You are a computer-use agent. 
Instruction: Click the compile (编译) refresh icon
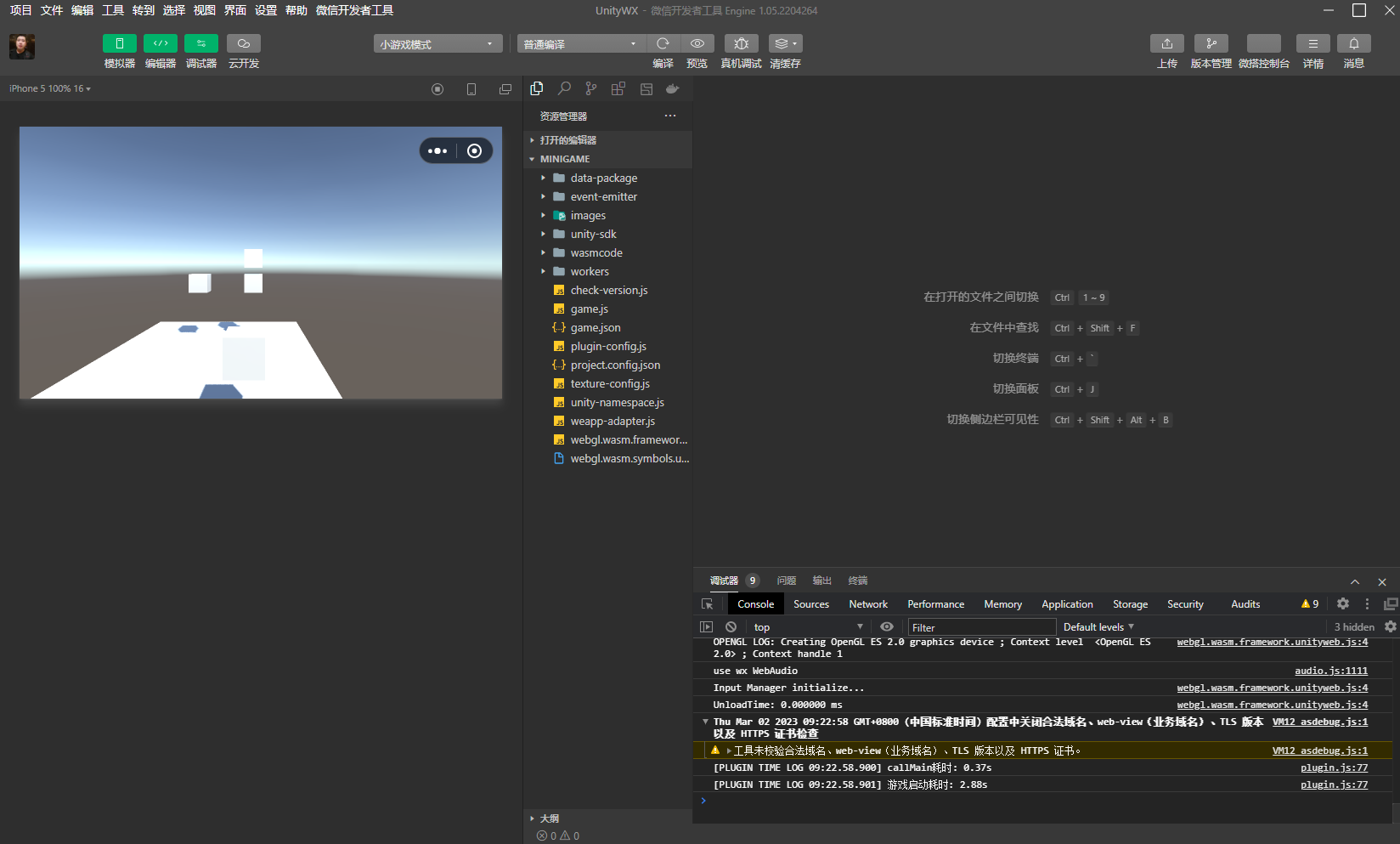pos(663,43)
